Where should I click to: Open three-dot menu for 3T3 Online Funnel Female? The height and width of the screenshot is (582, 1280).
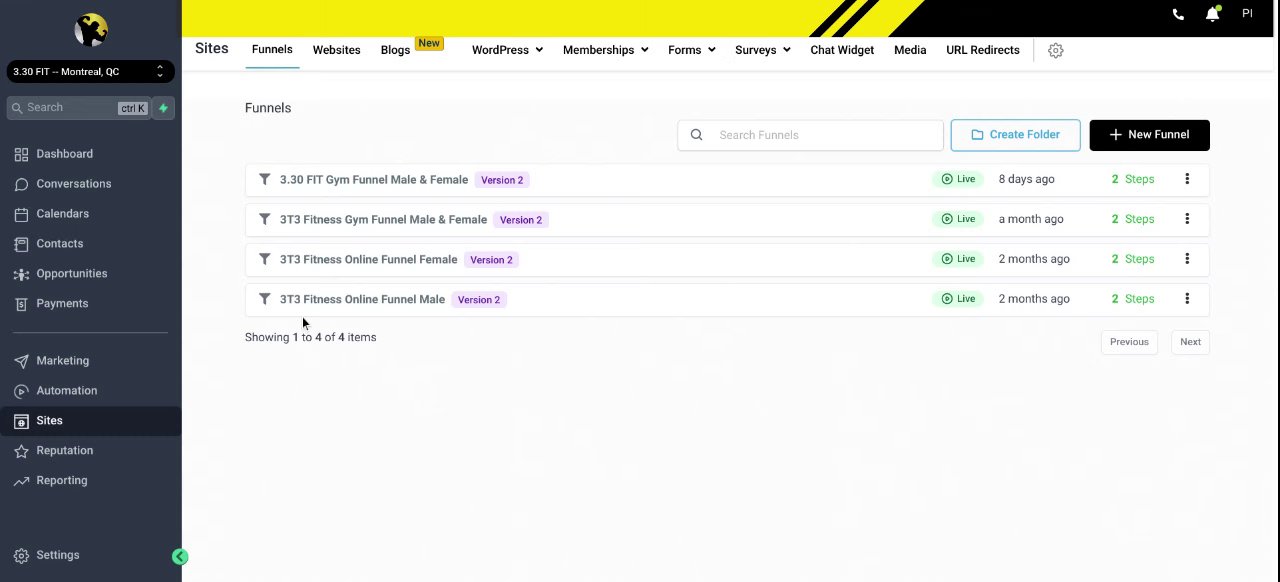tap(1187, 259)
